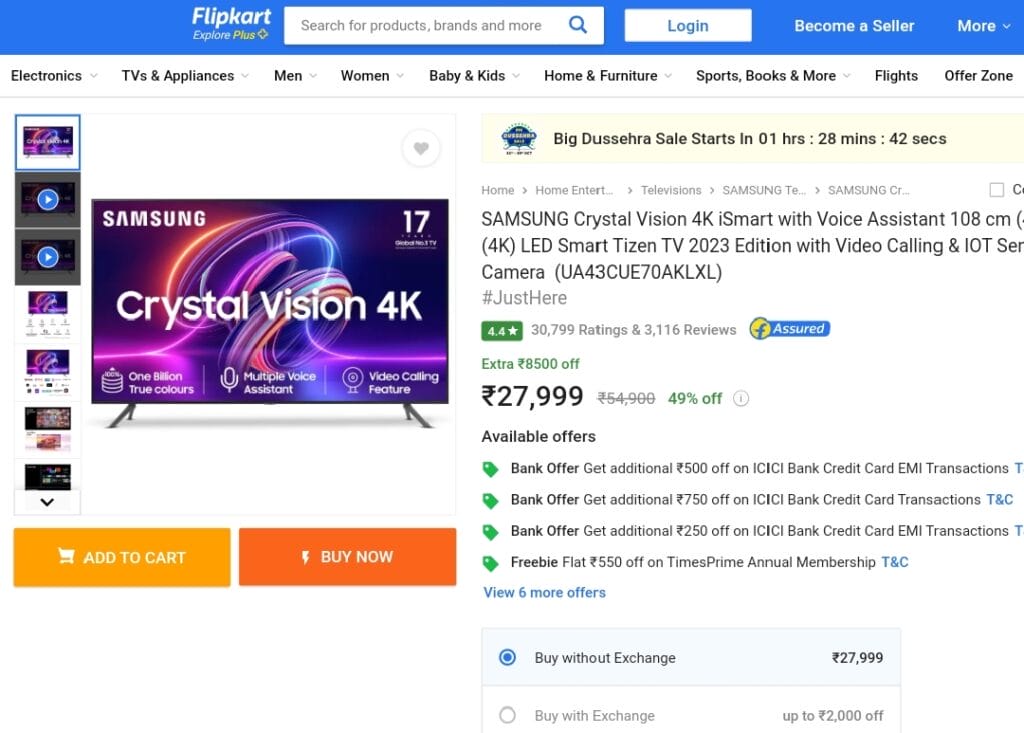Click the Flipkart Assured badge
The image size is (1024, 733).
point(790,329)
